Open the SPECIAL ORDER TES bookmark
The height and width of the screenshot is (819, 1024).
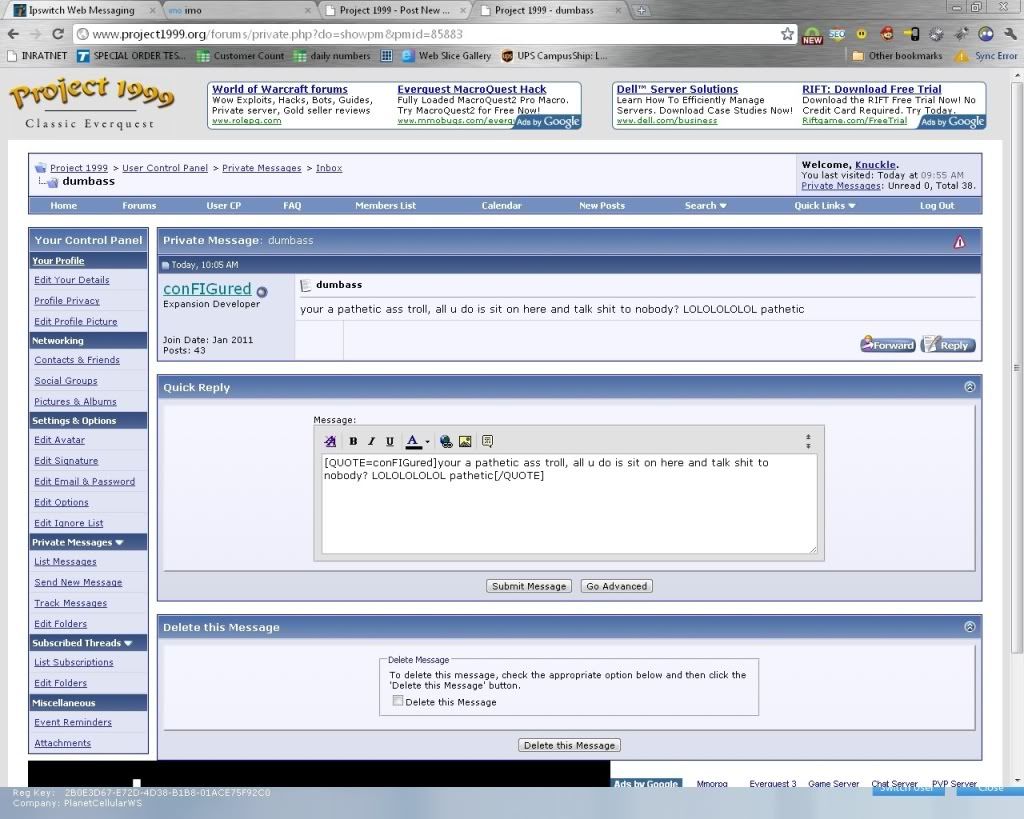[131, 56]
